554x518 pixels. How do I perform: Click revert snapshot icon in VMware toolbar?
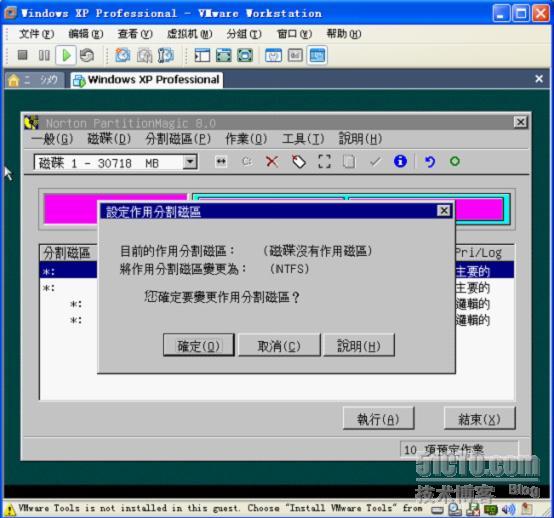point(145,55)
